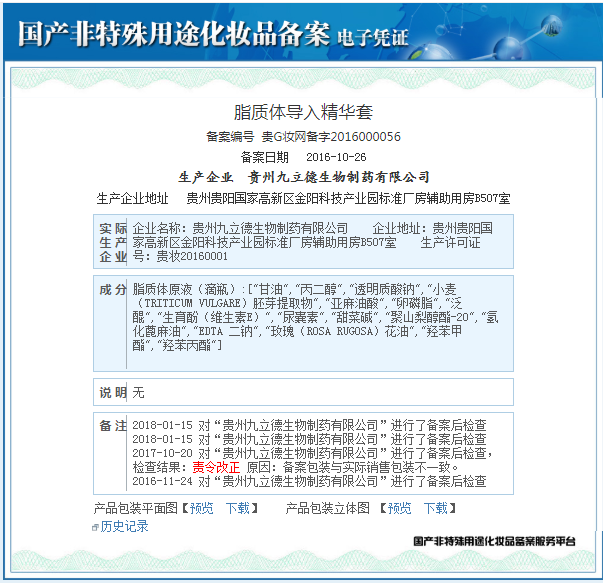Click 预览 link for 产品包装立体图

click(x=399, y=508)
